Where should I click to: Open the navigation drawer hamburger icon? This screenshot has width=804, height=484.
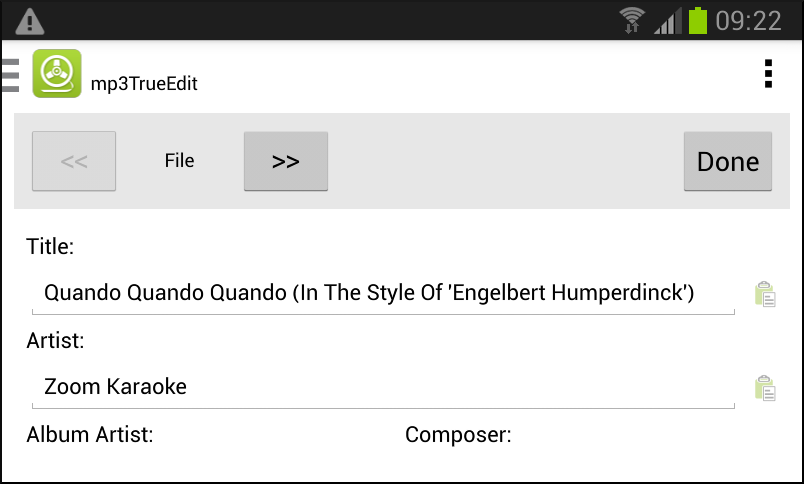pyautogui.click(x=11, y=76)
